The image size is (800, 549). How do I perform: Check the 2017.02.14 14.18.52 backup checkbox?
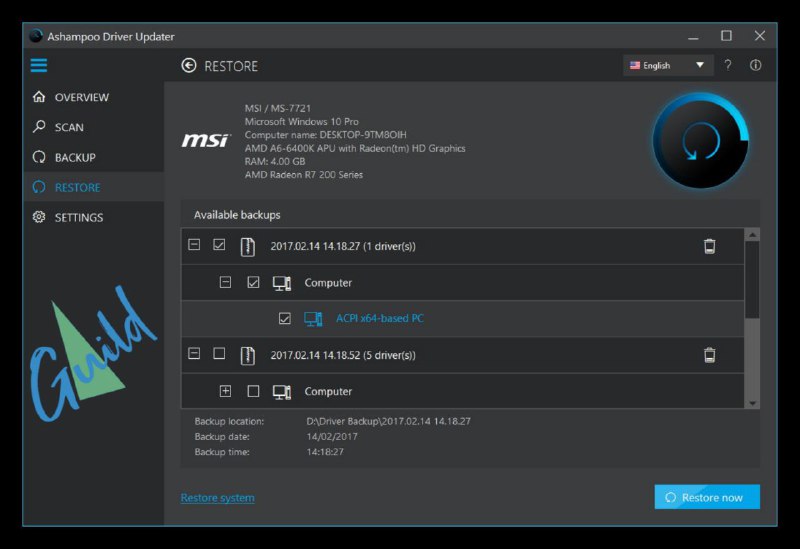pyautogui.click(x=219, y=353)
